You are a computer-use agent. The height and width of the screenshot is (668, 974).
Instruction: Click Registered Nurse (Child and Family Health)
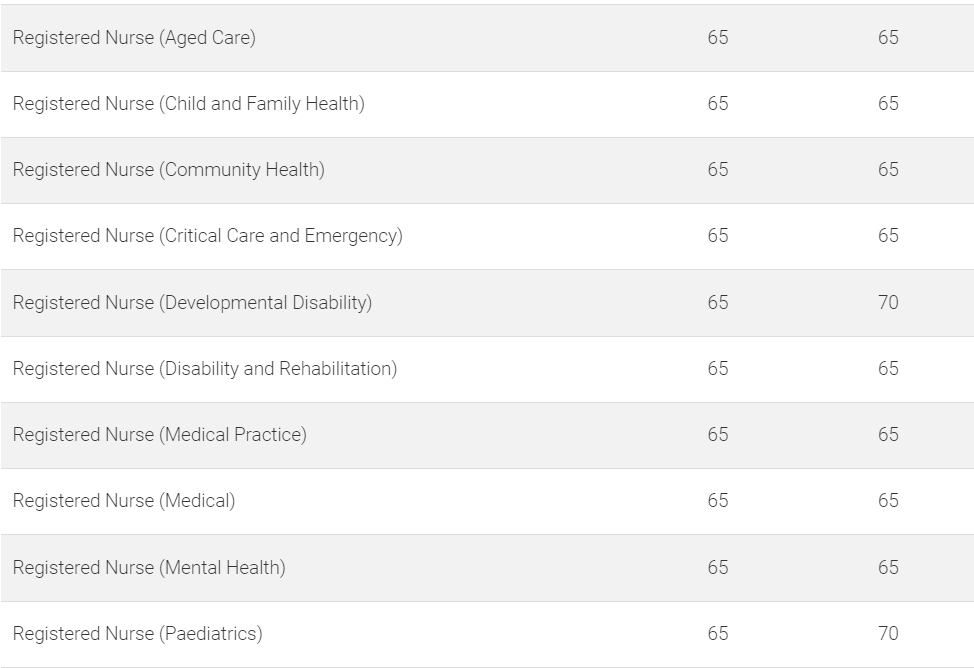(x=189, y=104)
